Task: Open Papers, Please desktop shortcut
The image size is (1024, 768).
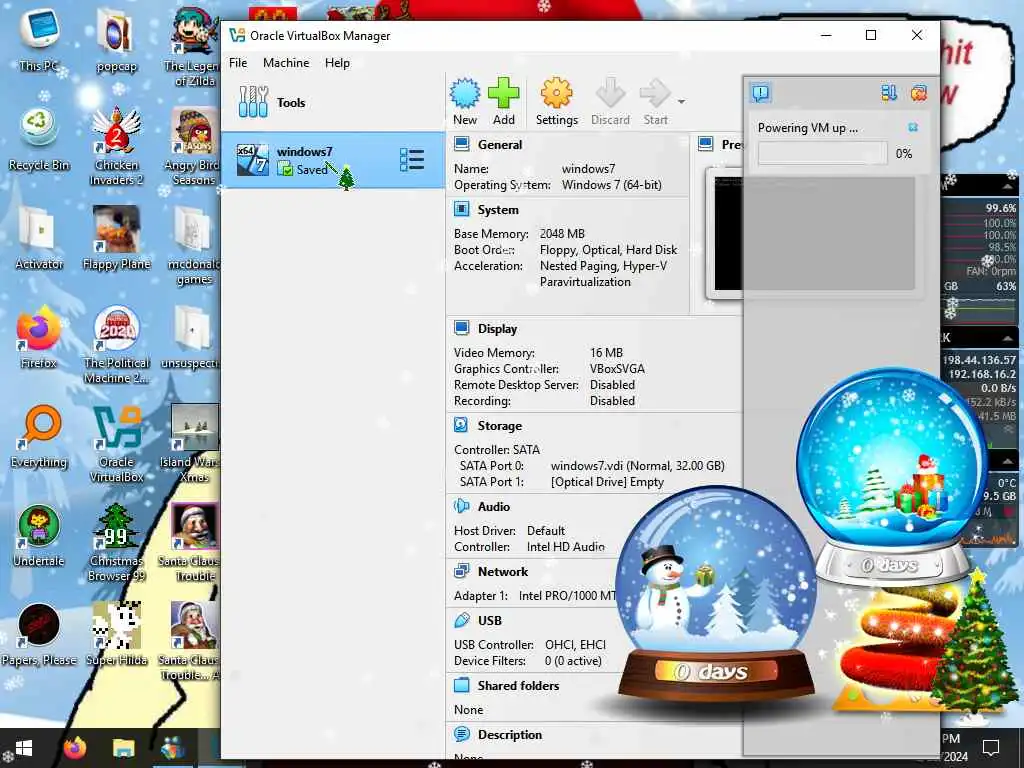Action: pos(39,635)
